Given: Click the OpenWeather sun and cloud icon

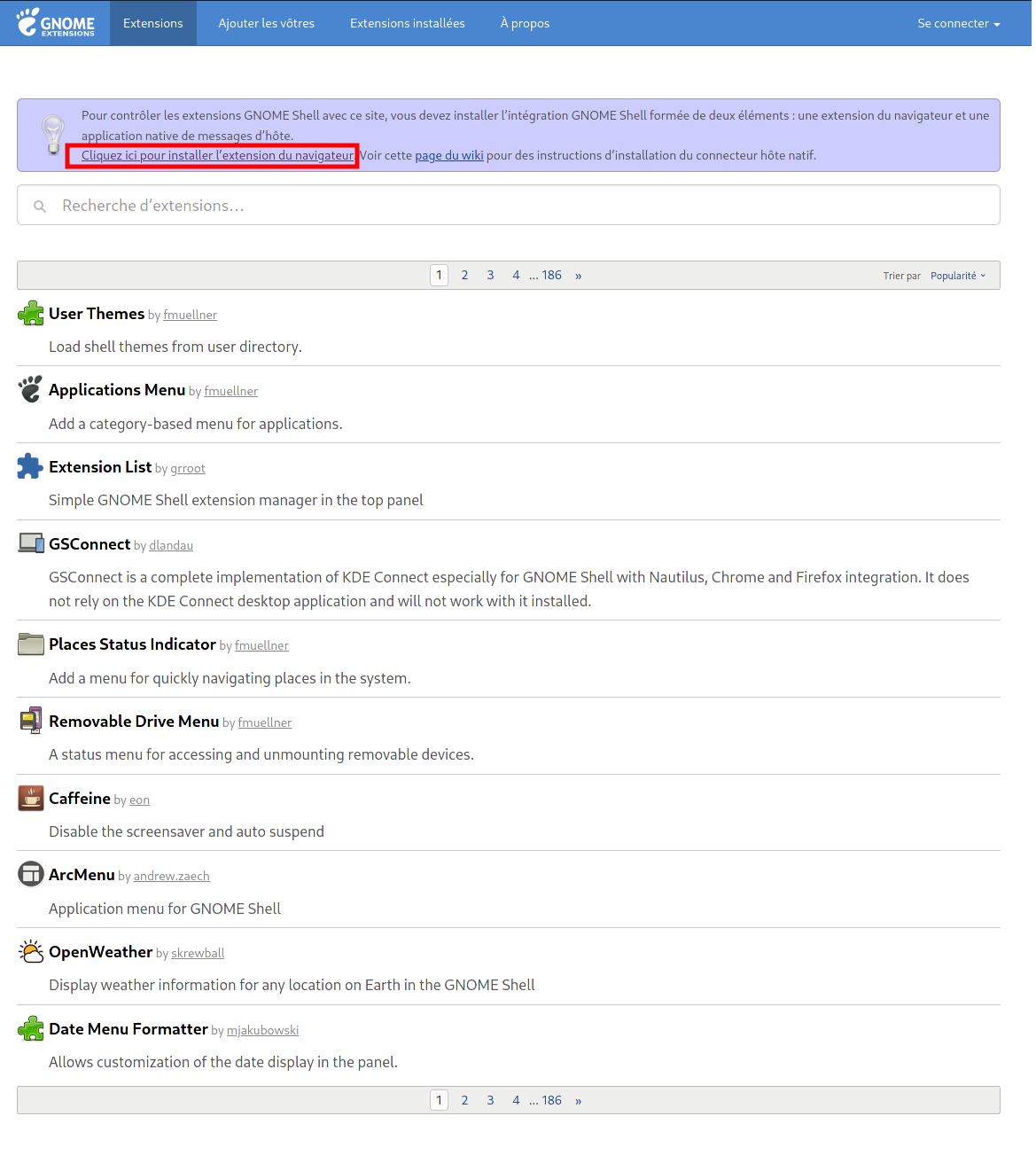Looking at the screenshot, I should (31, 952).
